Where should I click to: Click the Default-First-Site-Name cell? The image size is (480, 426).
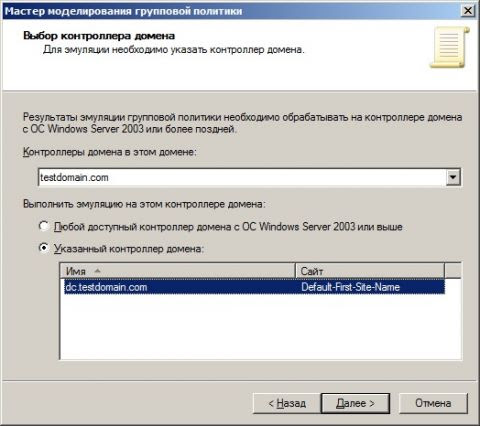pos(350,287)
